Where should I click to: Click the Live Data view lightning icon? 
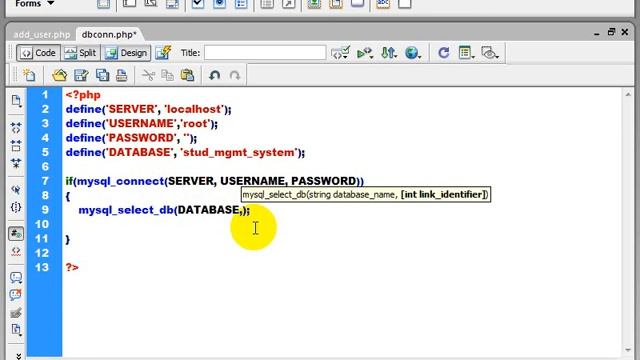[163, 53]
